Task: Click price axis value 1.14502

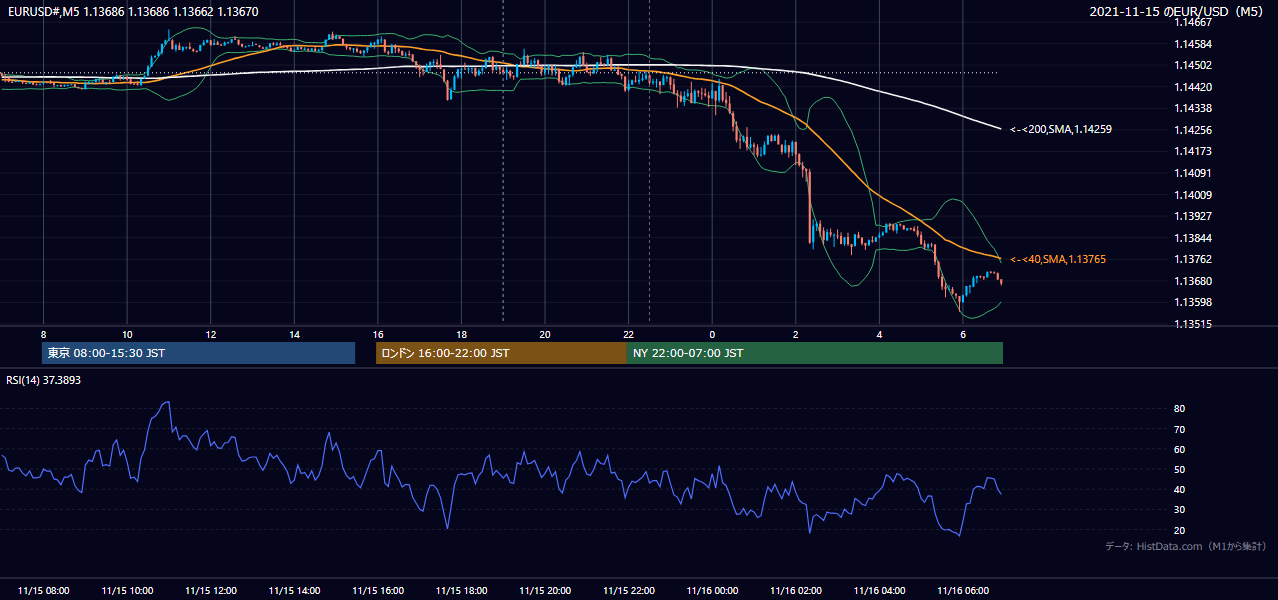Action: (x=1193, y=66)
